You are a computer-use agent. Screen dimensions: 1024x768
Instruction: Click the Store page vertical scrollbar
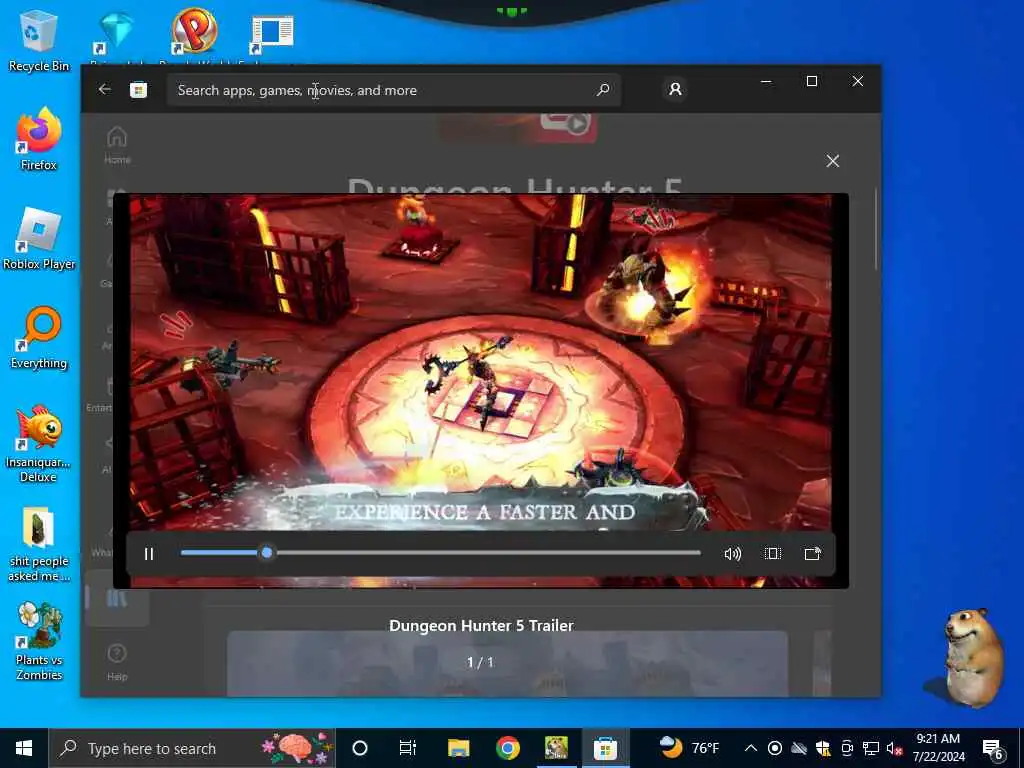pyautogui.click(x=876, y=229)
